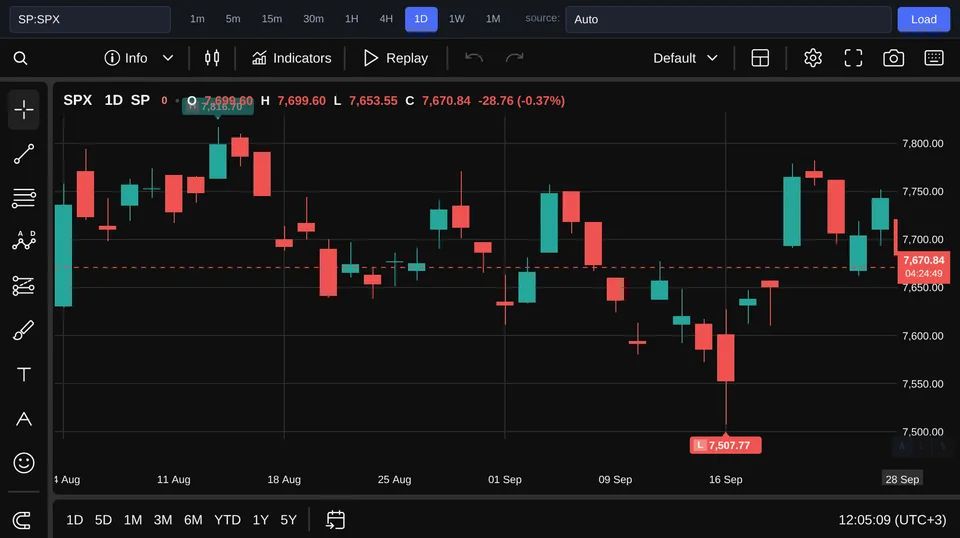Open the Default template dropdown
Viewport: 960px width, 538px height.
pyautogui.click(x=685, y=58)
